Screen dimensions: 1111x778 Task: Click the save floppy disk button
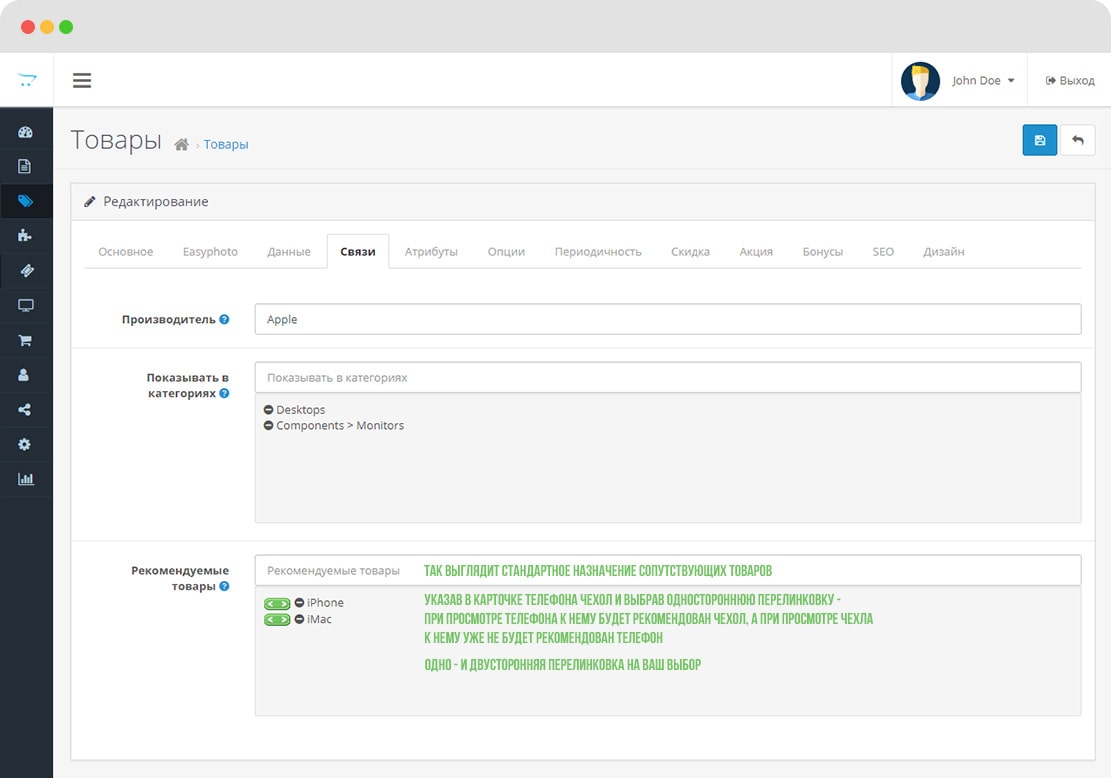pos(1039,140)
